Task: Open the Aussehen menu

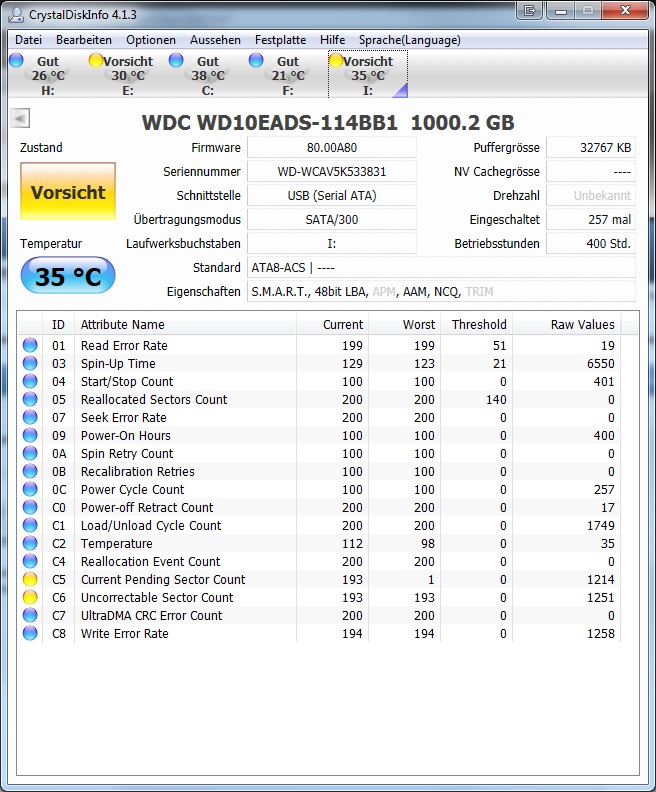Action: (x=215, y=40)
